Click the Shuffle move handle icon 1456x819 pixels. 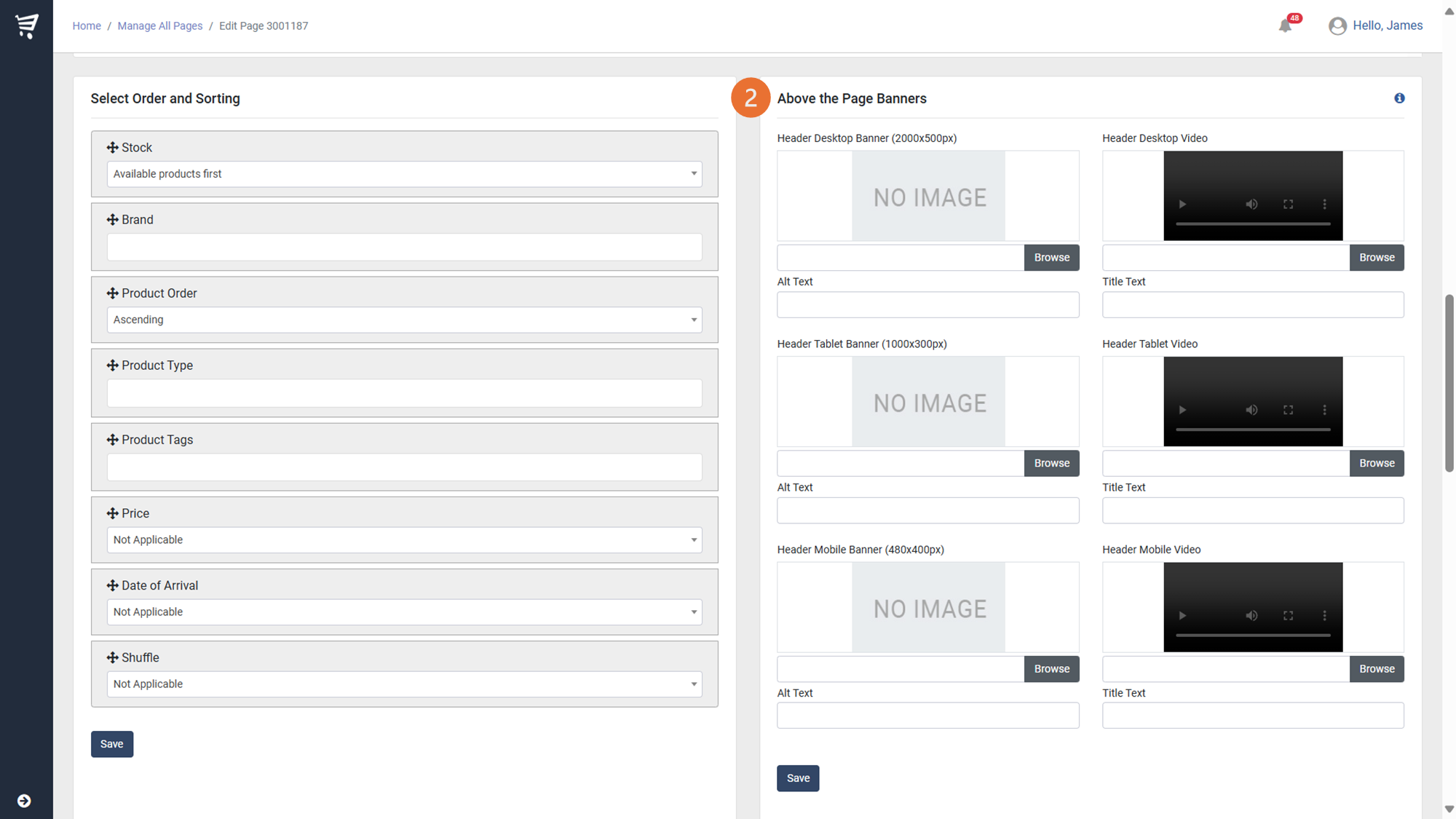[112, 657]
